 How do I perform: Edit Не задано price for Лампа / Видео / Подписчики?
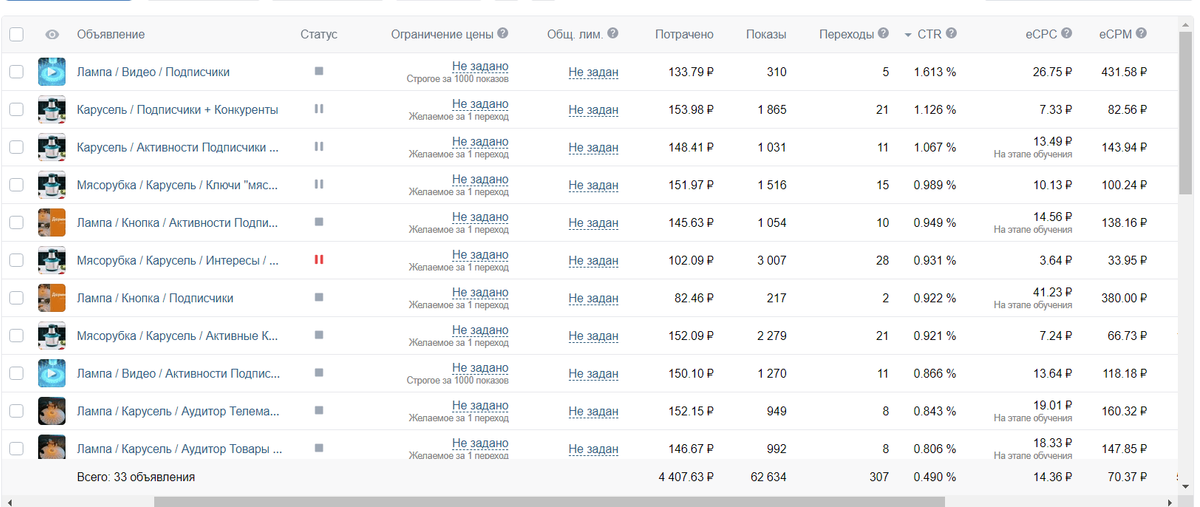click(480, 67)
